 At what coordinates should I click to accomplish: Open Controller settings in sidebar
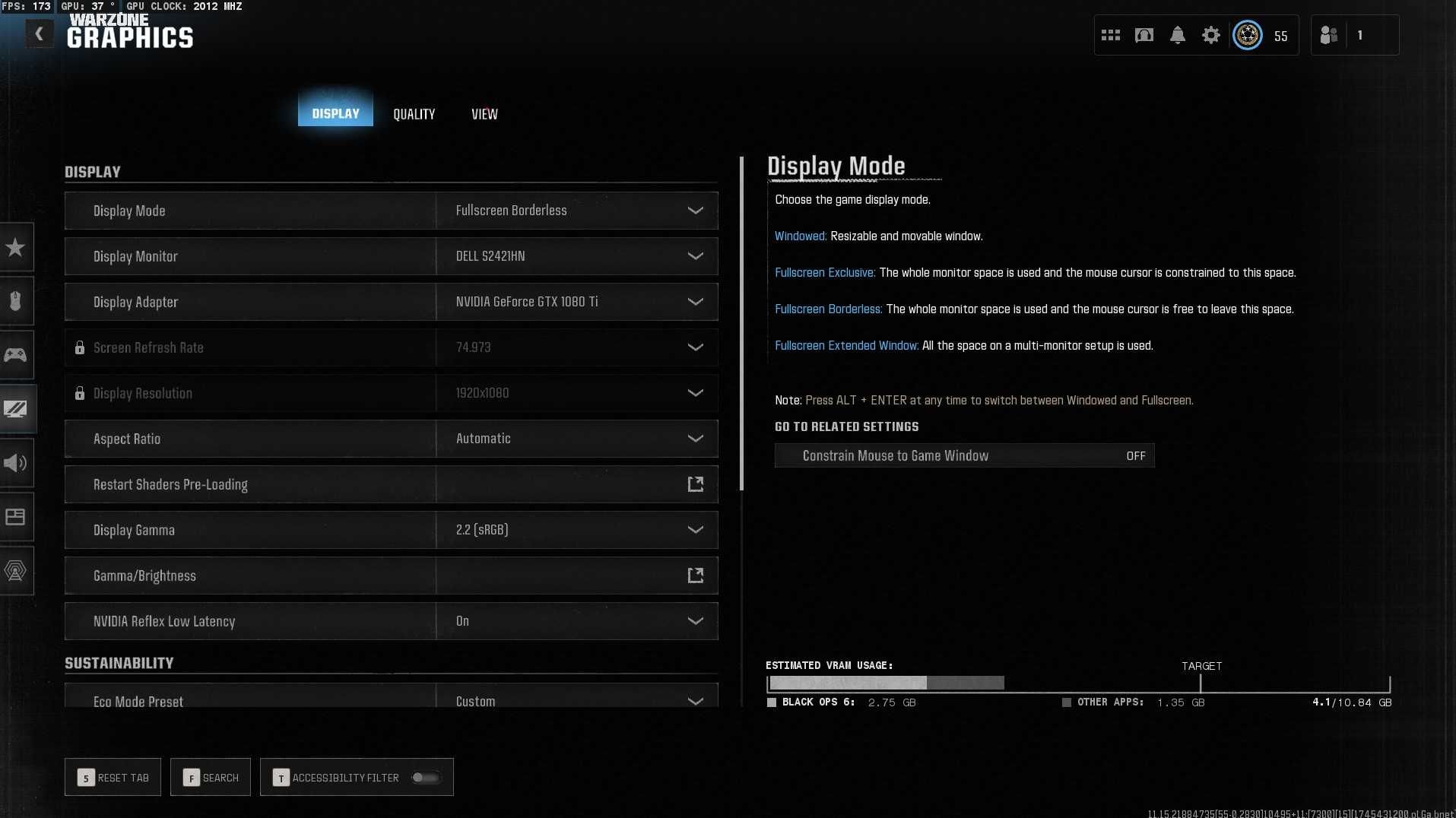(x=15, y=355)
